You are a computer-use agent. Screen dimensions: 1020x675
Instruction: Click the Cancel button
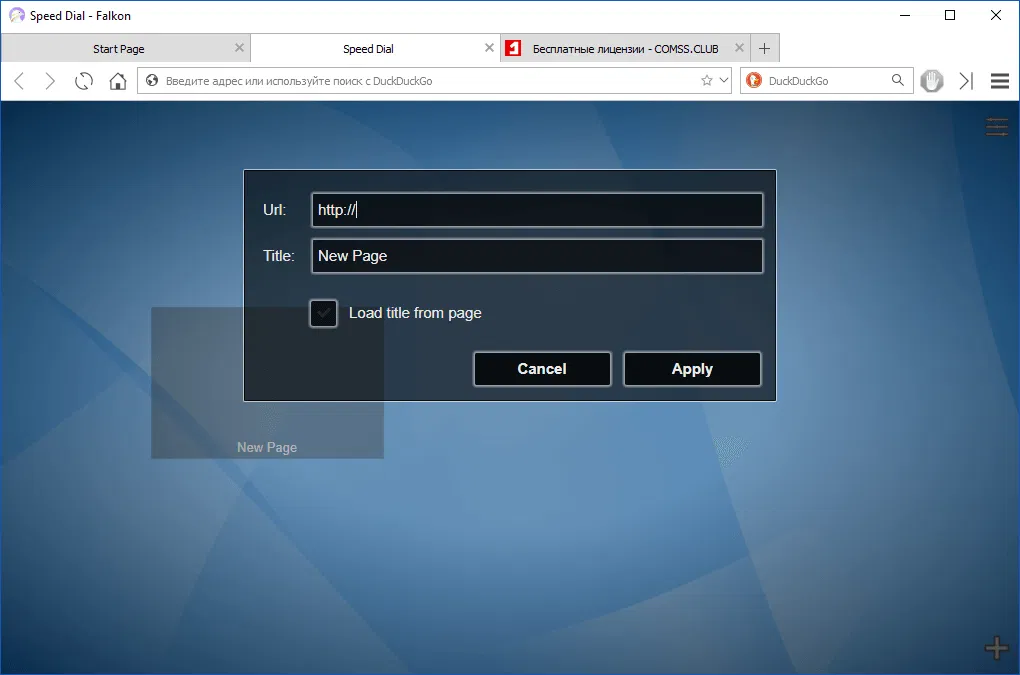[542, 369]
